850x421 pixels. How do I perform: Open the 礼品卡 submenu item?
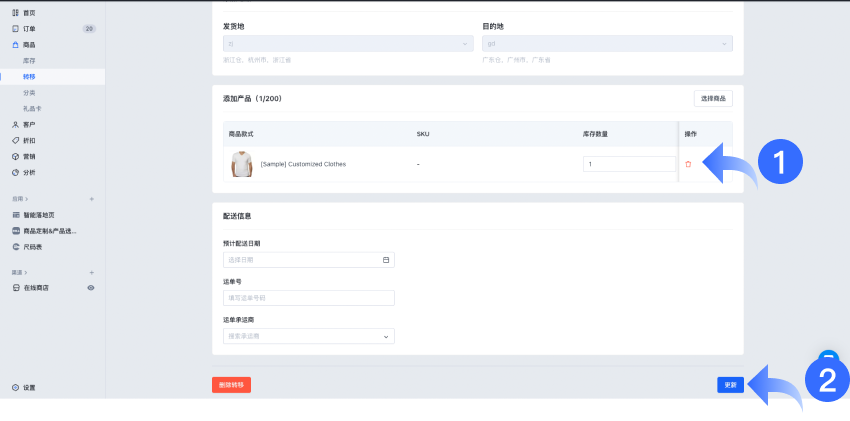click(32, 108)
